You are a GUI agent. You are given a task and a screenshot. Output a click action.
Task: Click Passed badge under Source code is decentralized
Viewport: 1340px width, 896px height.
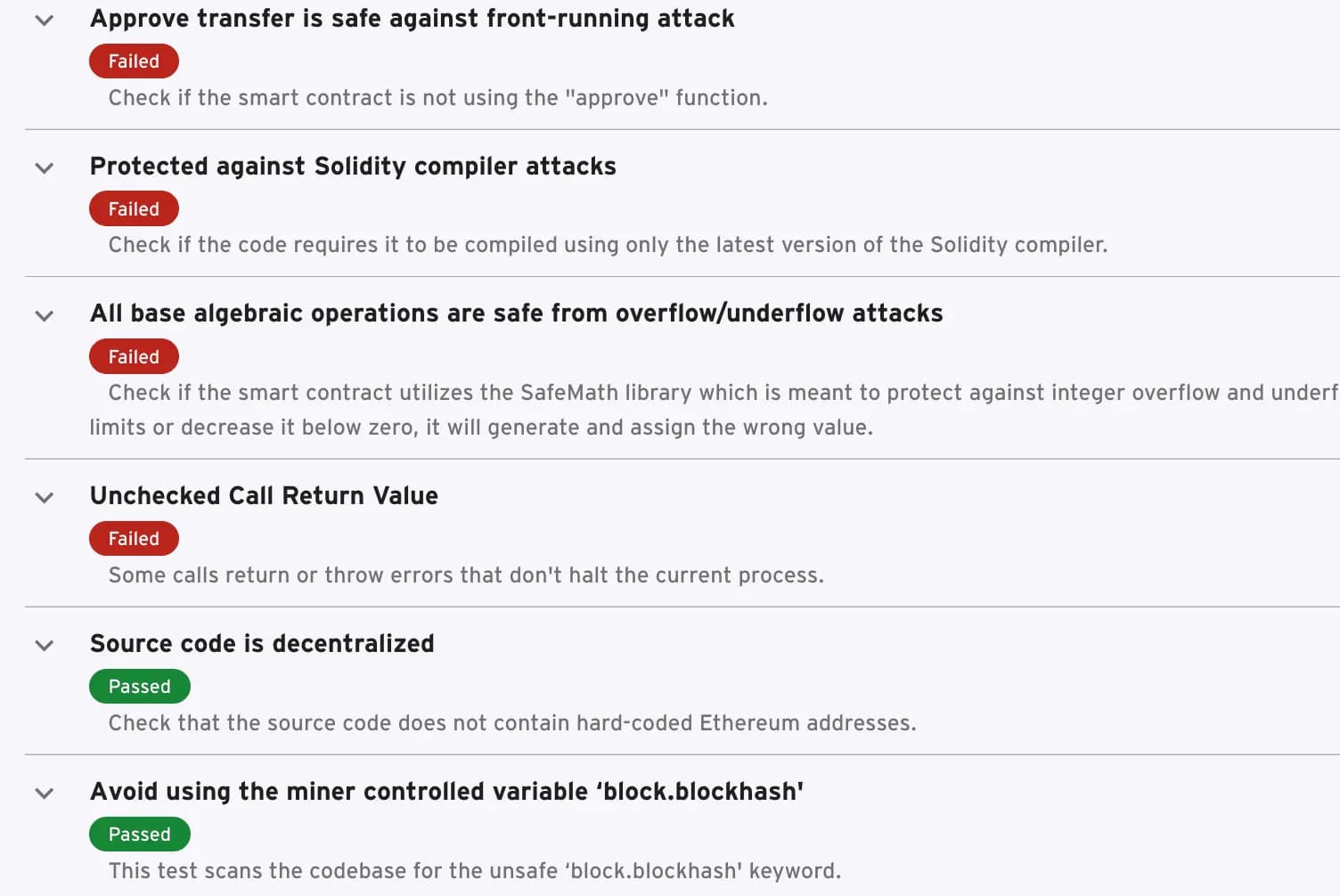pos(139,687)
